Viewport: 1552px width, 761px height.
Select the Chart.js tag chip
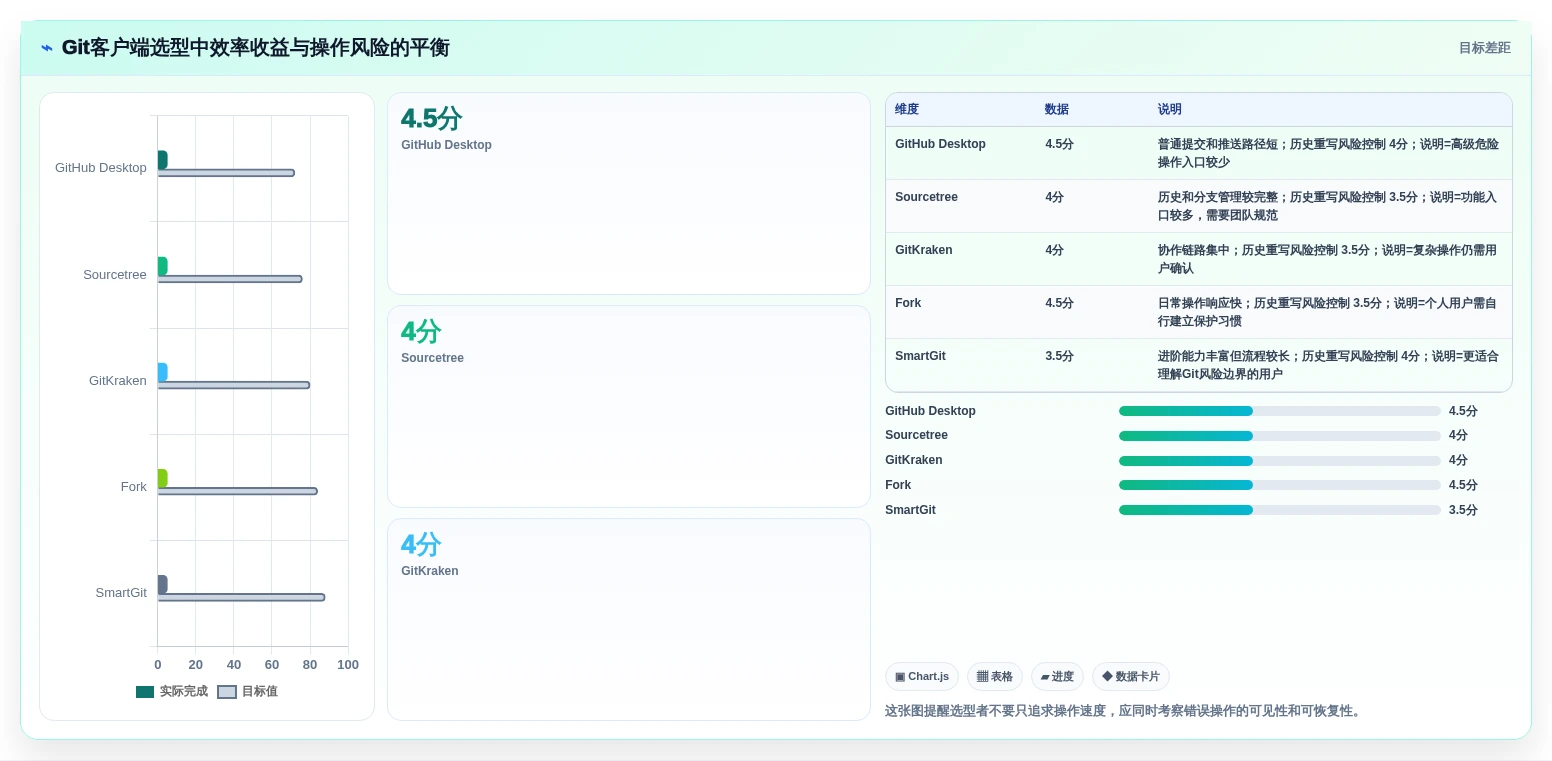(x=922, y=677)
